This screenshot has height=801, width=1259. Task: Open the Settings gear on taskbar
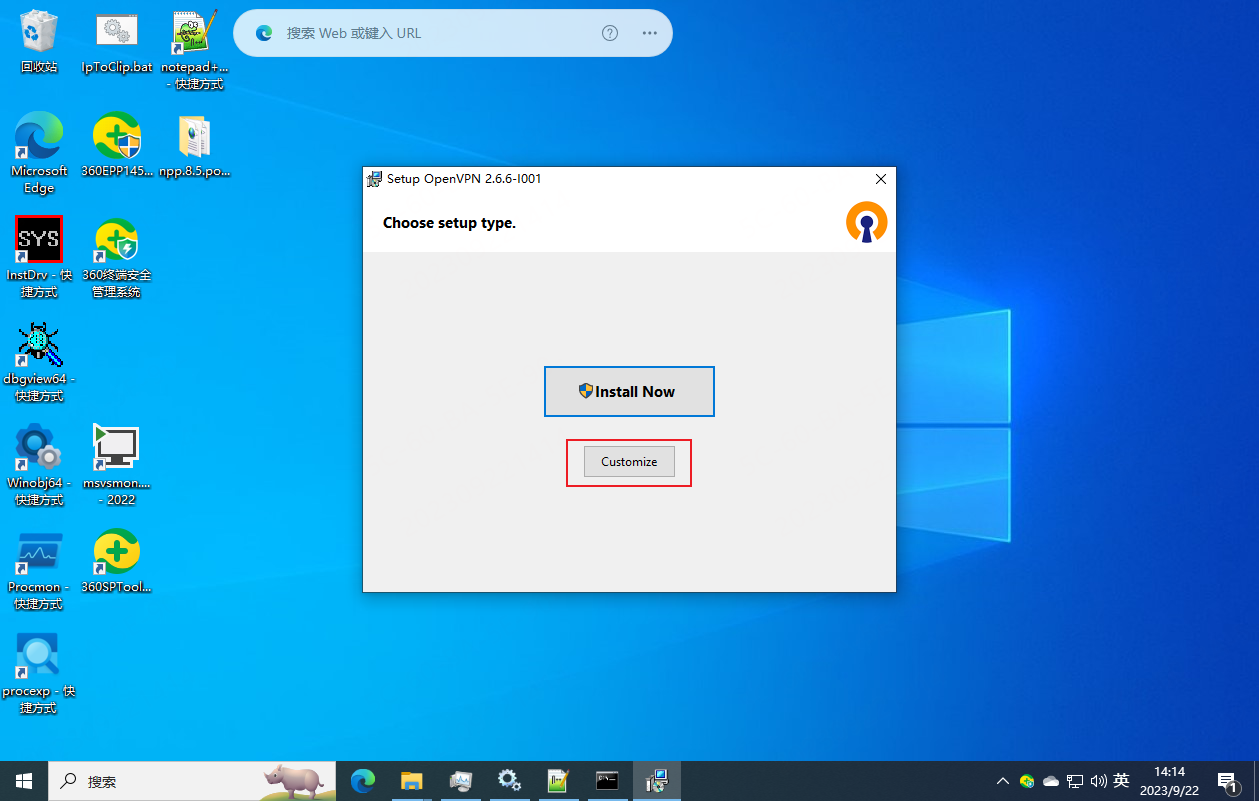click(509, 781)
